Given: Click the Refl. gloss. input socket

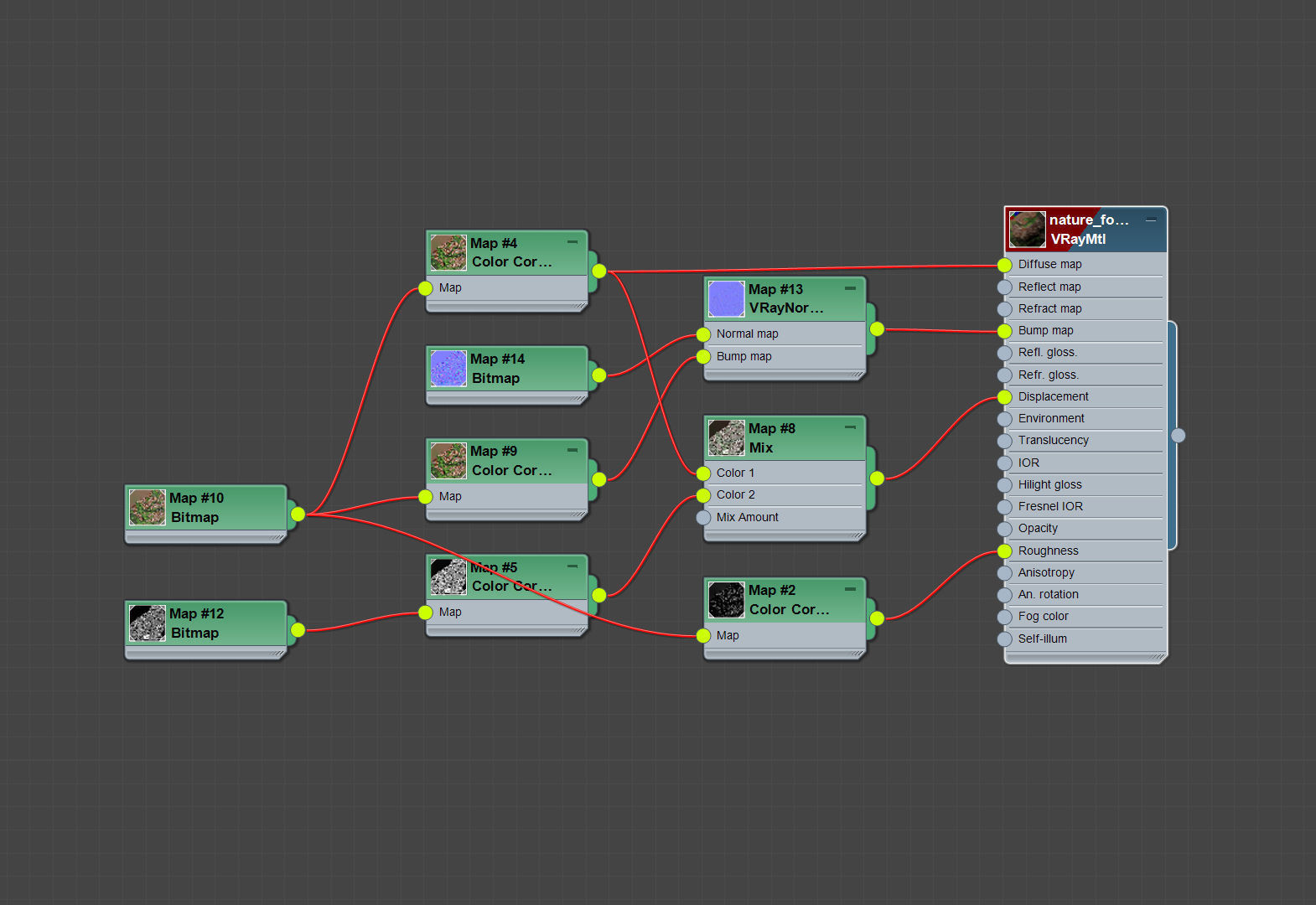Looking at the screenshot, I should (1005, 353).
